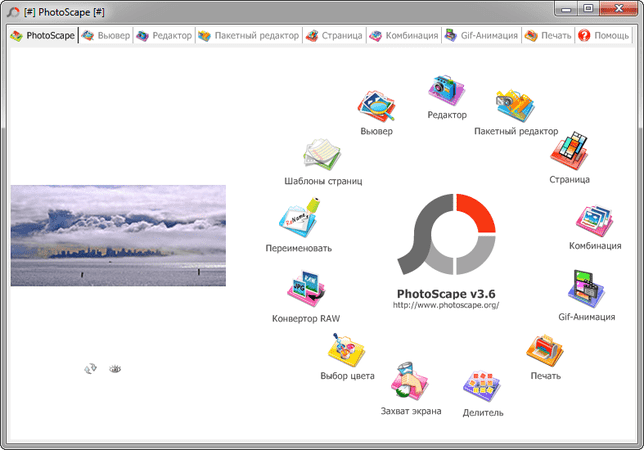Open the Пакетный редактор circle icon
The image size is (644, 450).
pyautogui.click(x=516, y=106)
